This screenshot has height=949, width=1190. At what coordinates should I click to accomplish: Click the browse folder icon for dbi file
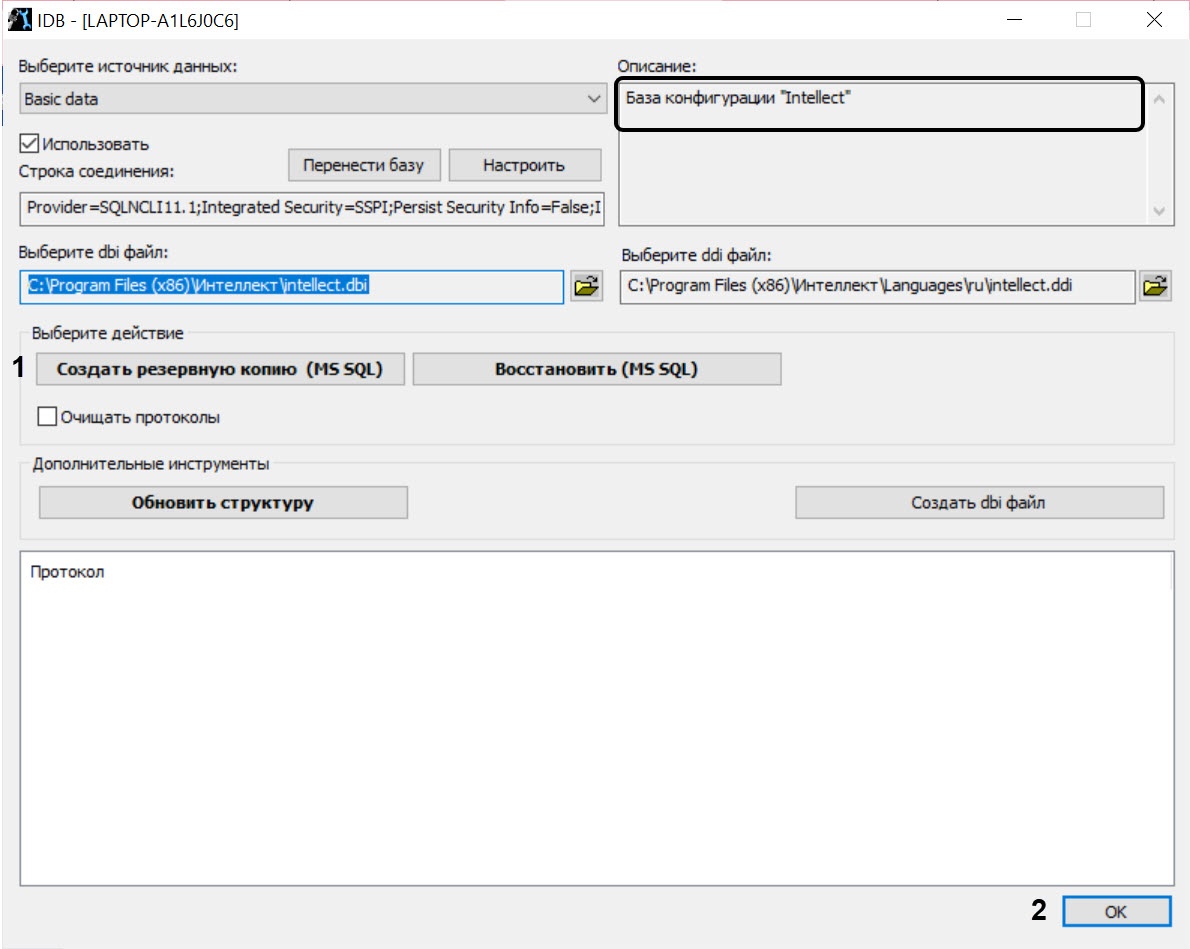[x=586, y=286]
